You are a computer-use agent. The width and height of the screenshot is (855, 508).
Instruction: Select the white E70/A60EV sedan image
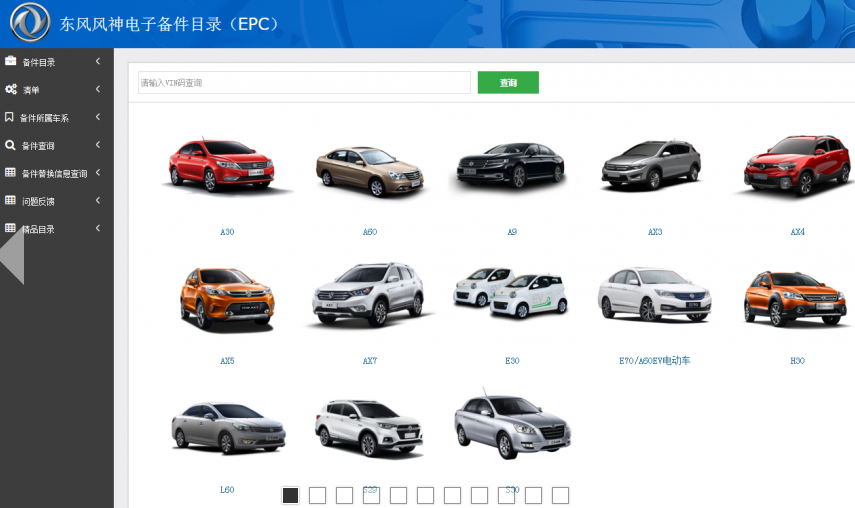tap(654, 294)
